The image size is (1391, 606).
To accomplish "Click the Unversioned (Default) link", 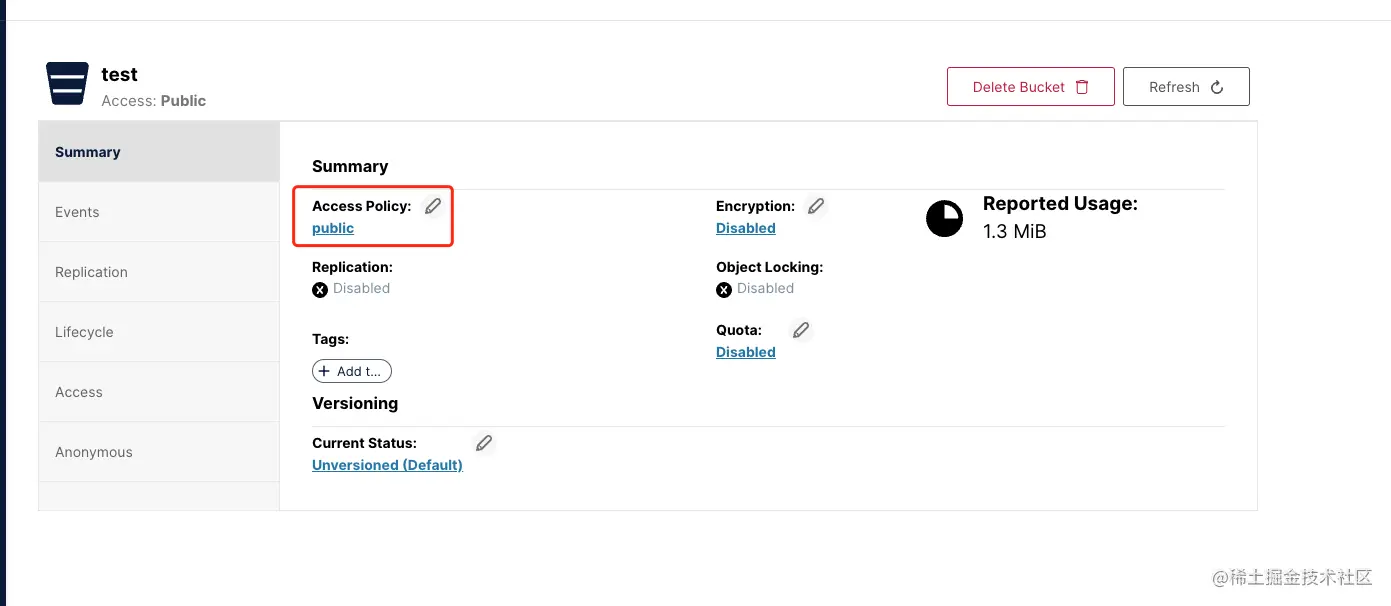I will point(387,466).
